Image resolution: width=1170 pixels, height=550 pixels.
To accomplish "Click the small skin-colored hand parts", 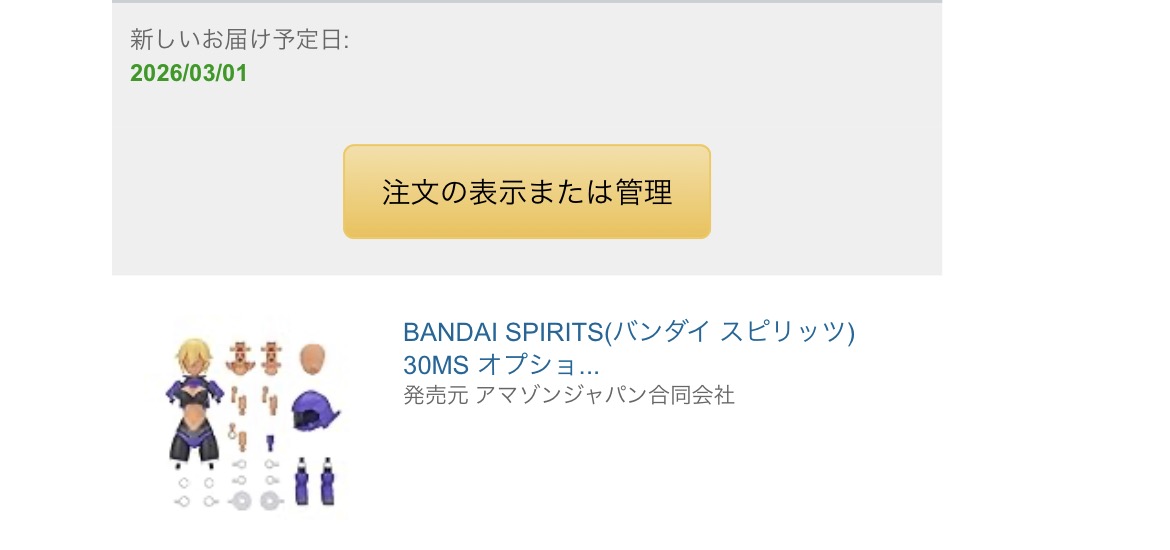I will pos(238,405).
